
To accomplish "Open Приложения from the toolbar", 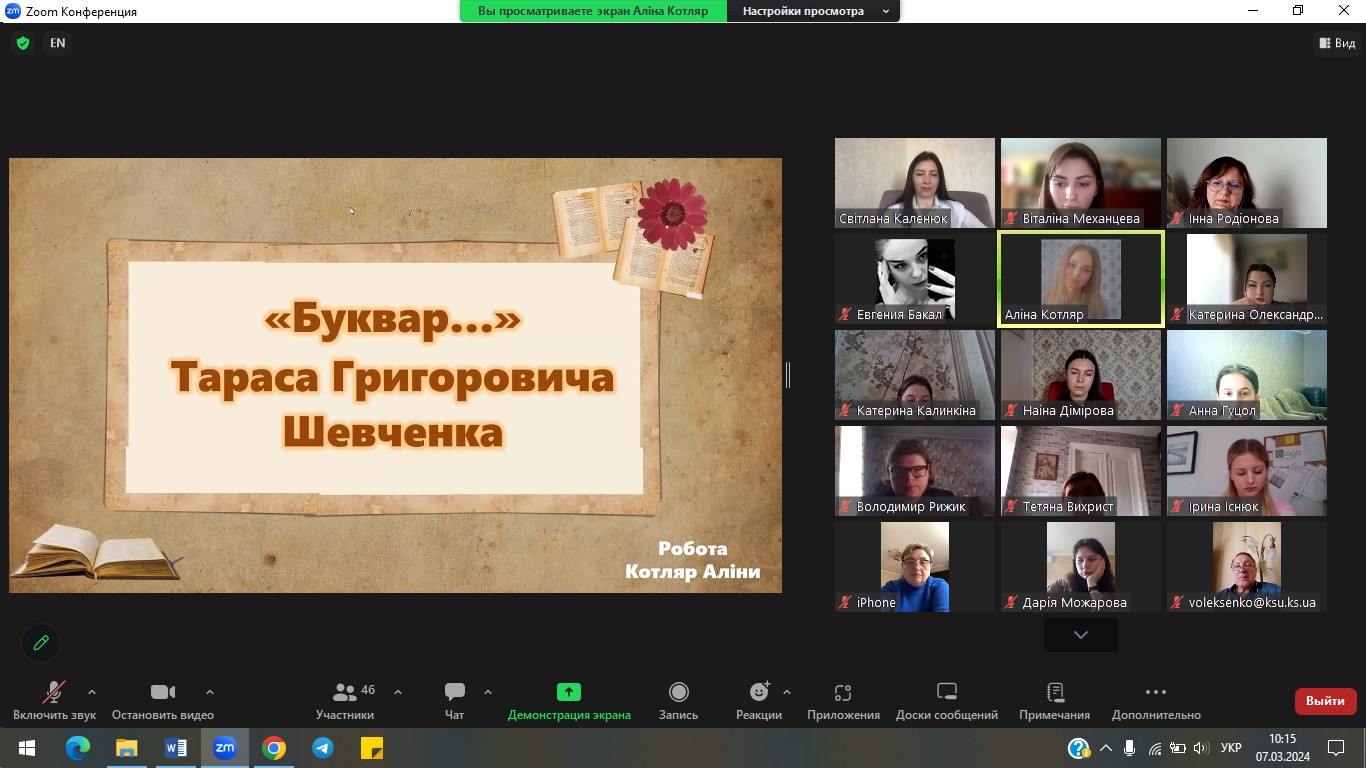I will [843, 700].
